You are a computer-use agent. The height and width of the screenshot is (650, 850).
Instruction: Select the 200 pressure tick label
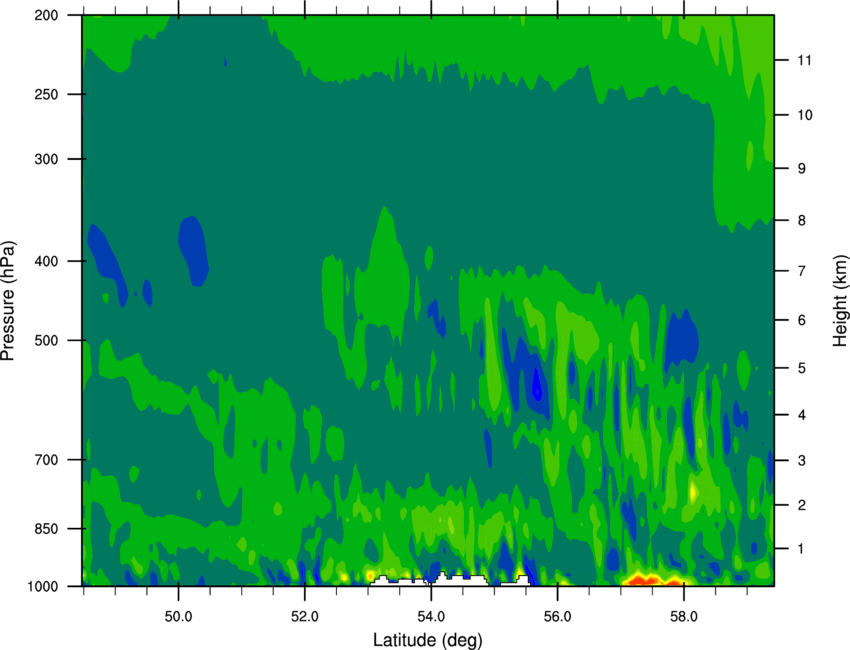(x=46, y=15)
